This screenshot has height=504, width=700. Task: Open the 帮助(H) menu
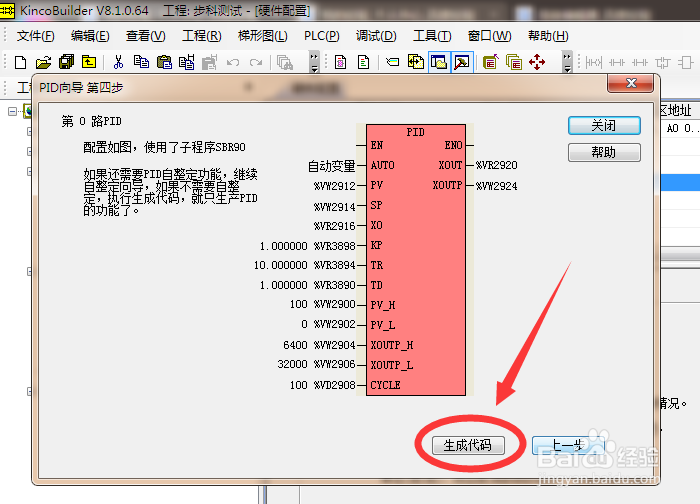pos(548,36)
